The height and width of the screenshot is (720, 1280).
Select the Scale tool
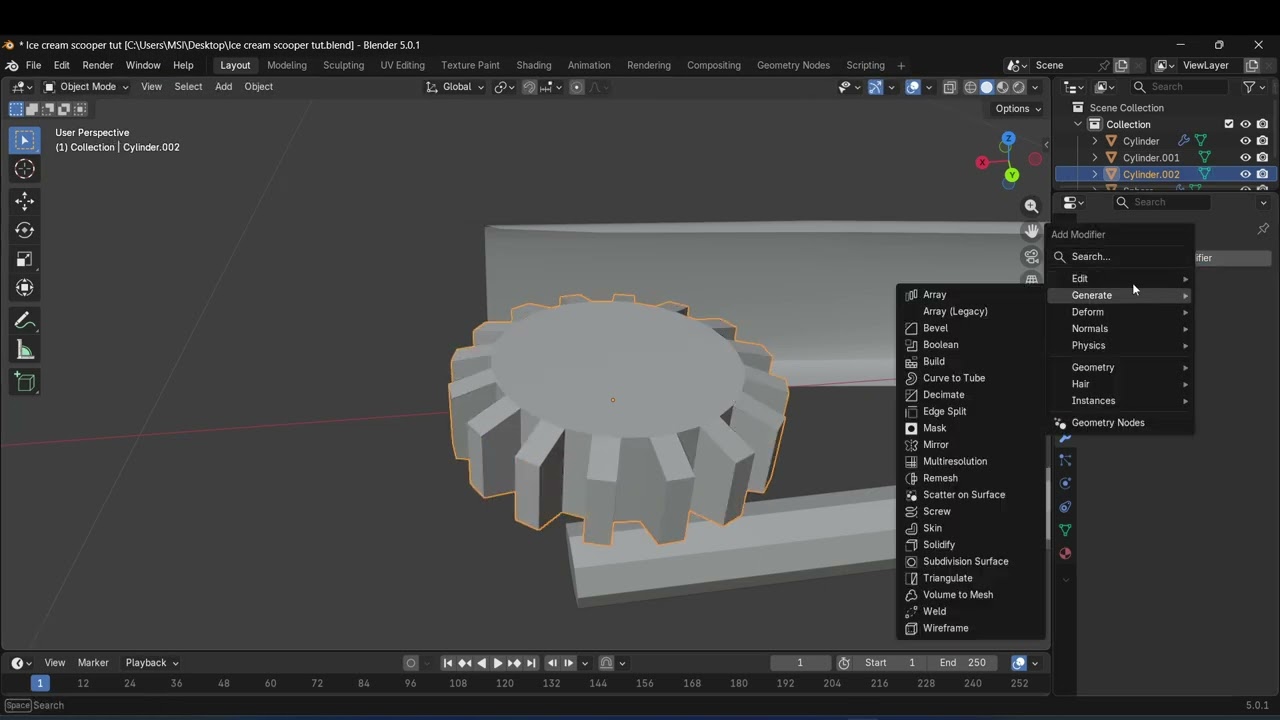25,259
